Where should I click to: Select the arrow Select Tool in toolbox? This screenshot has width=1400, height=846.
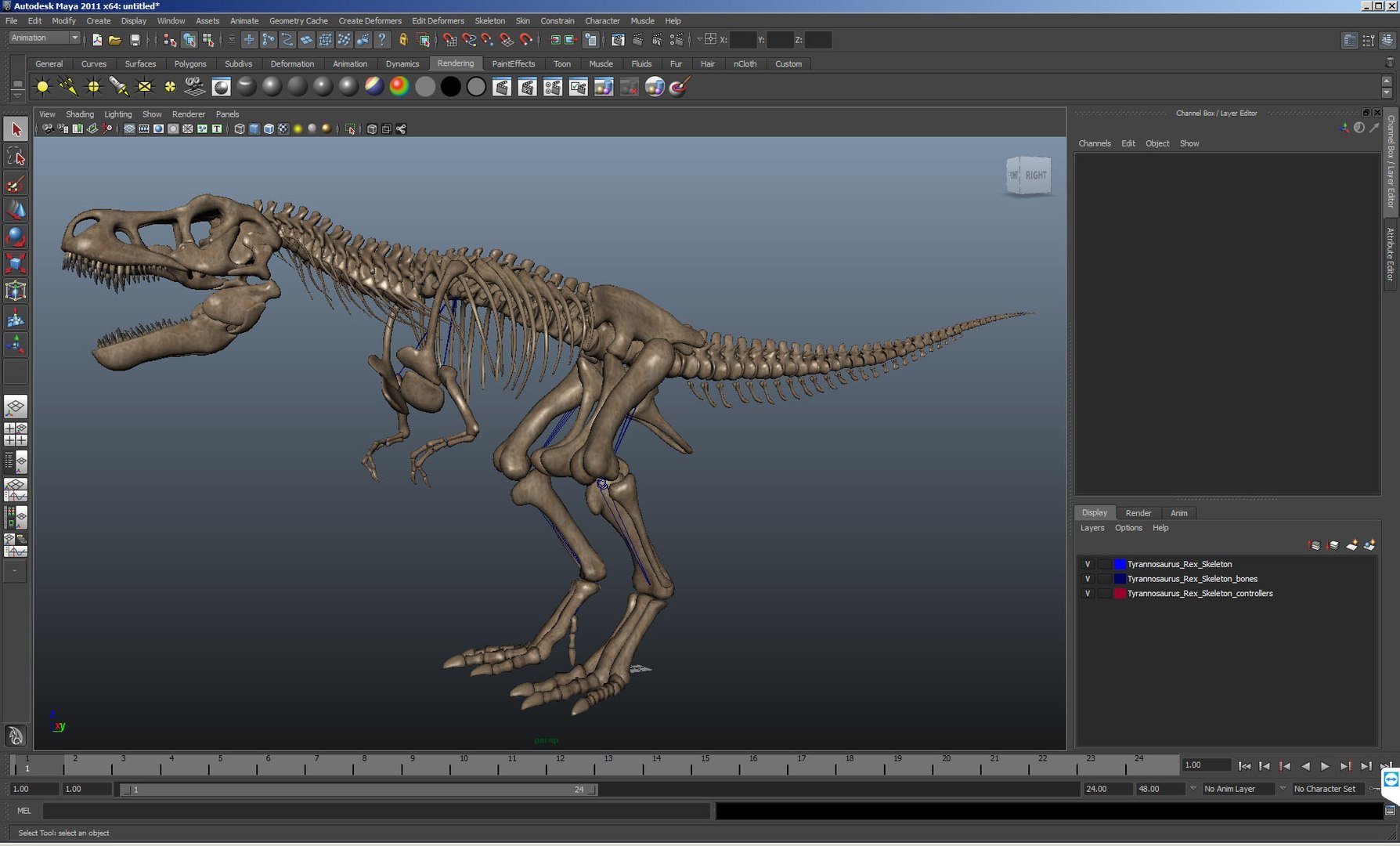click(16, 129)
